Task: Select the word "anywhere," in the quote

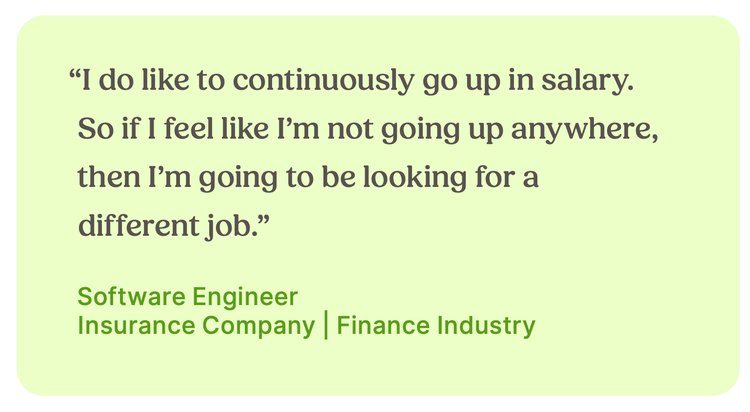Action: [x=585, y=129]
